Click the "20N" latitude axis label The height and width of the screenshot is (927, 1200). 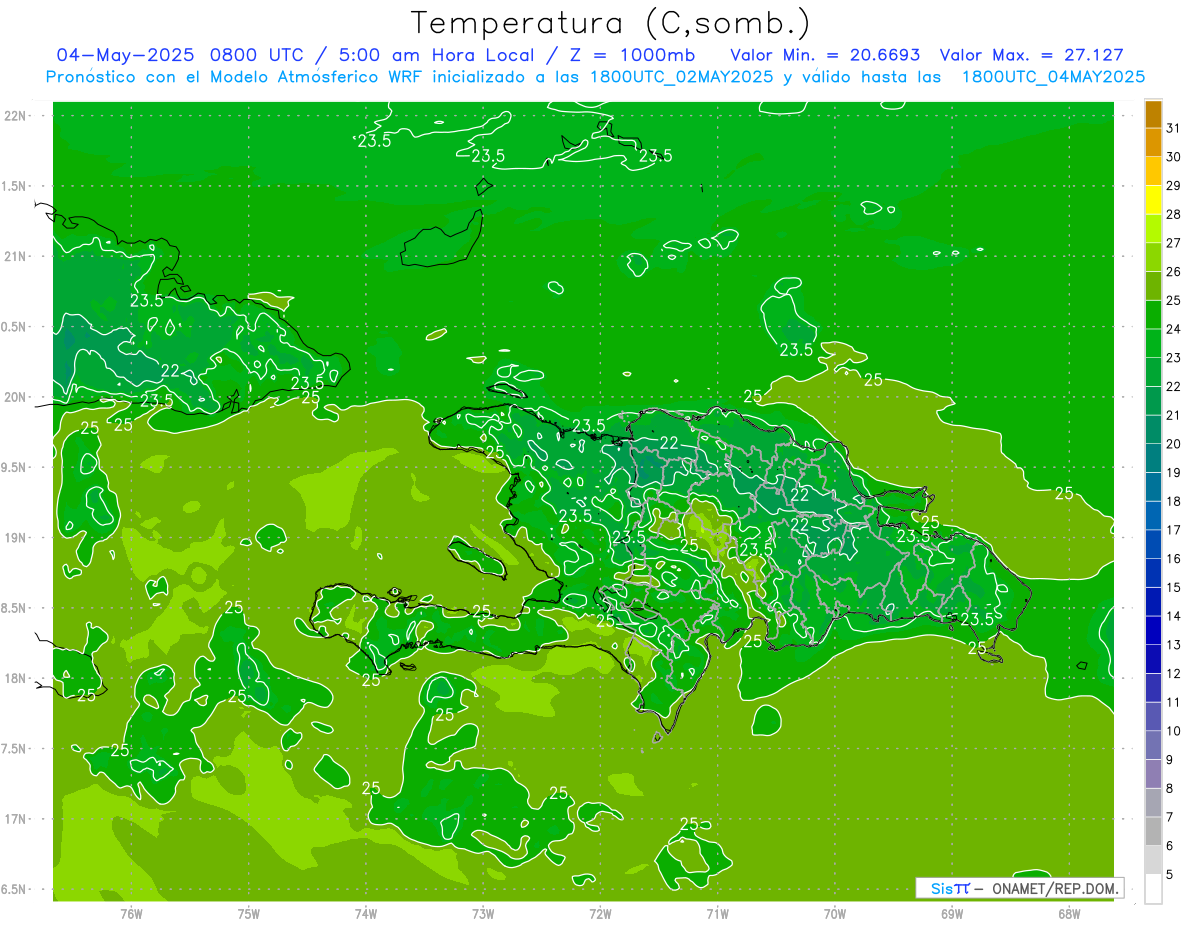tap(15, 397)
